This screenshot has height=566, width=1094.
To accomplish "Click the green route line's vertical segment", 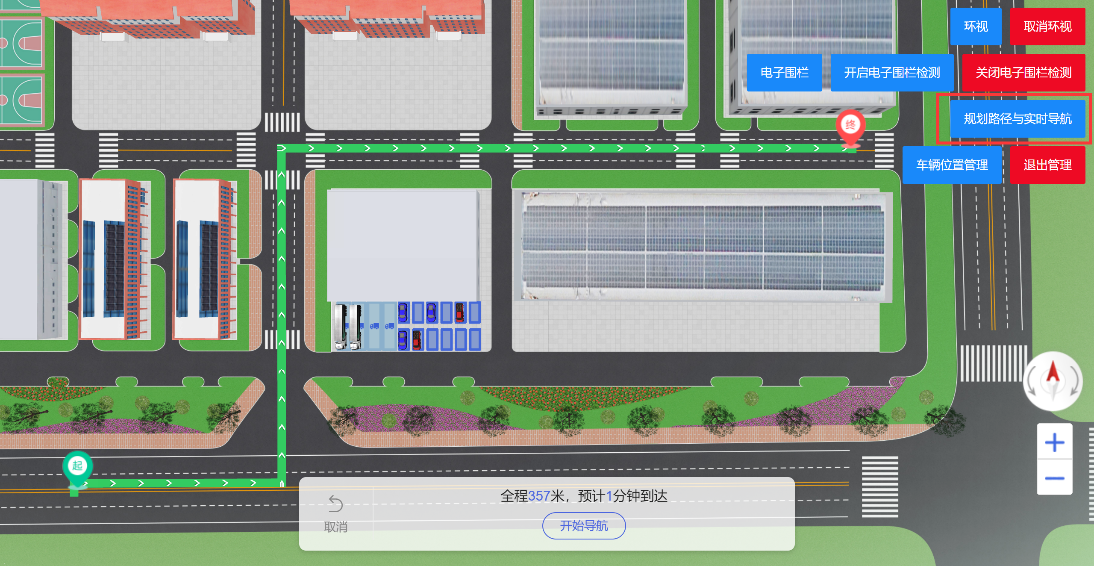I will tap(282, 314).
